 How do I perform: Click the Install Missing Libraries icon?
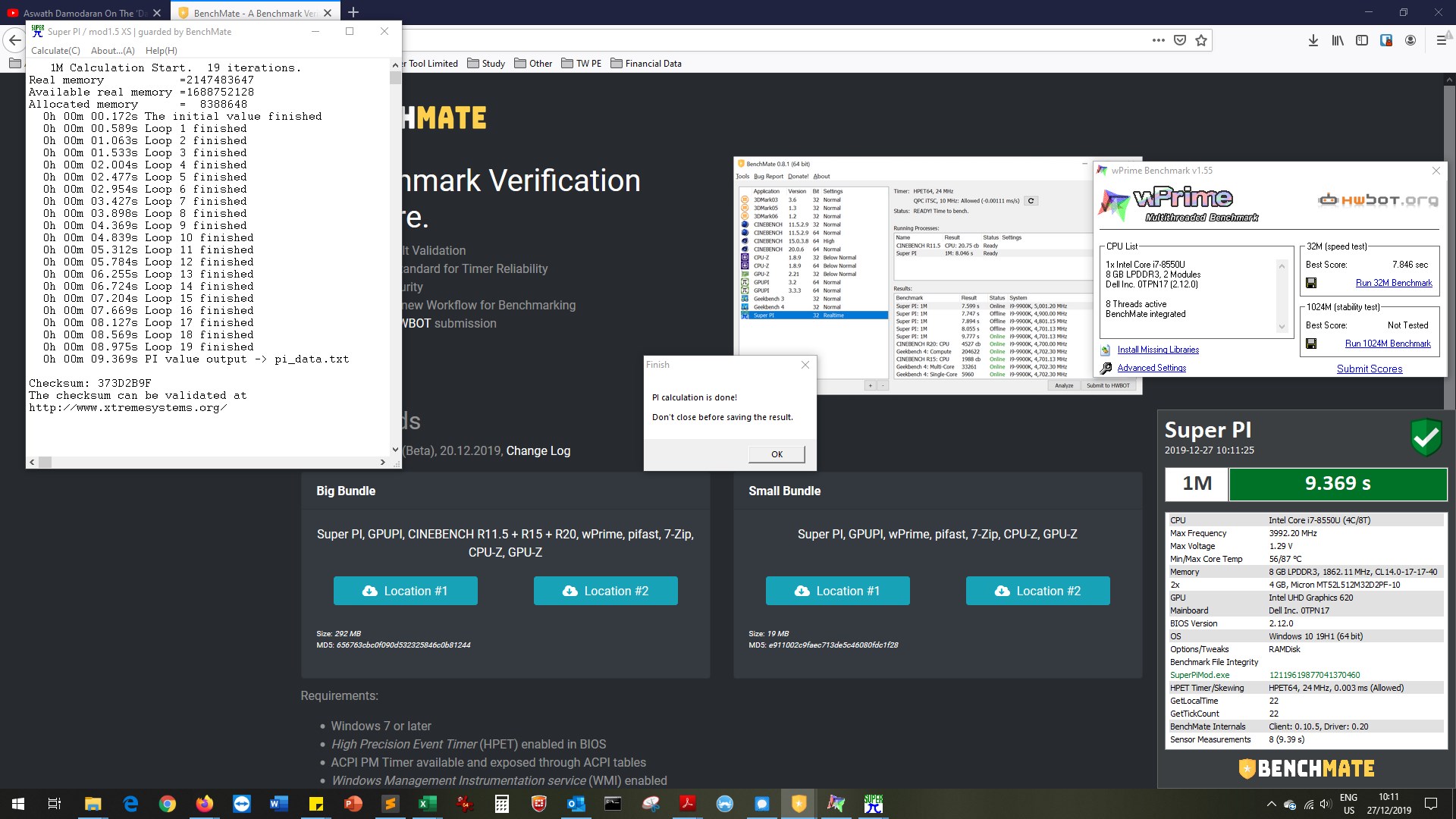click(1106, 350)
